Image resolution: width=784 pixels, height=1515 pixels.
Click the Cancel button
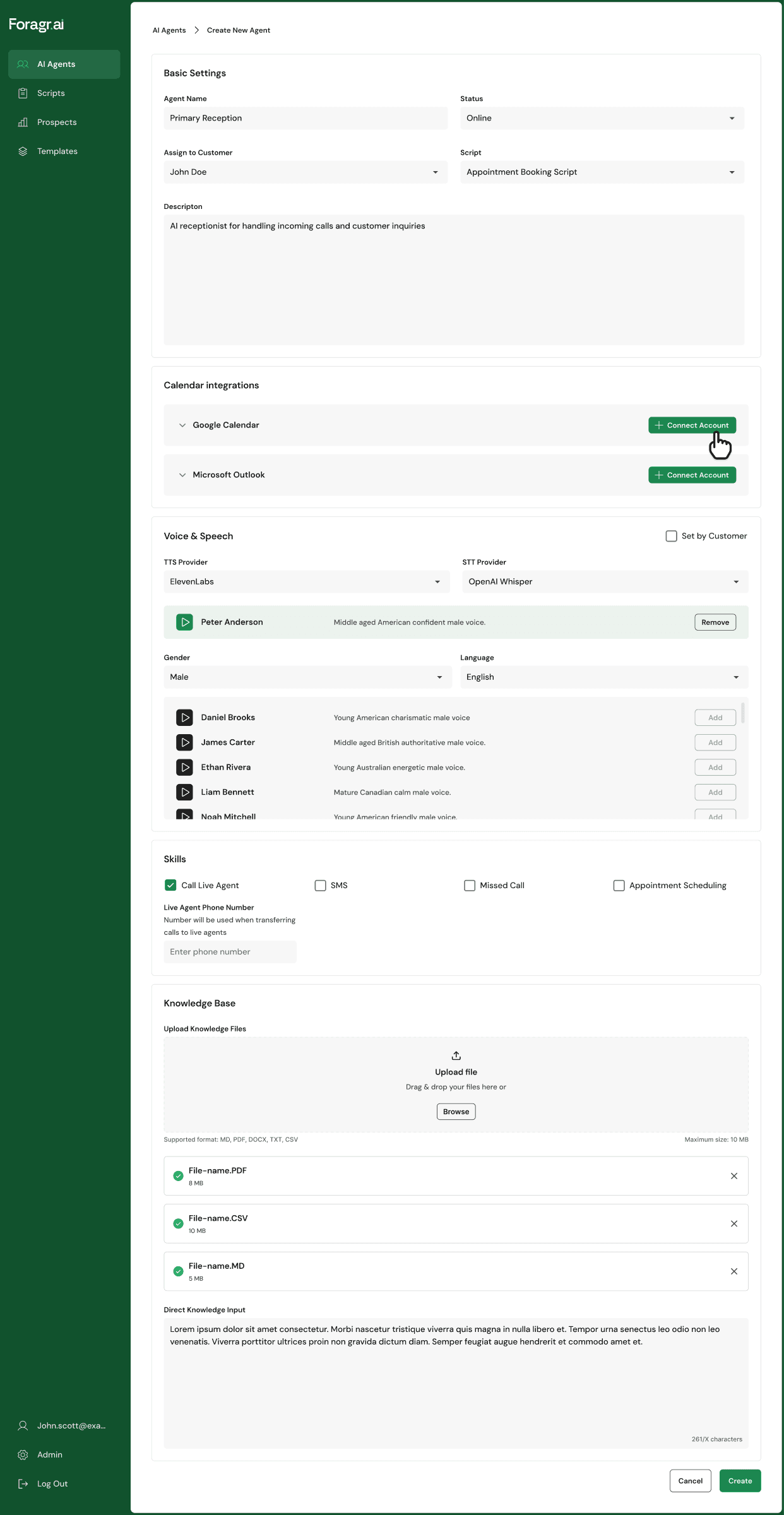[x=691, y=1481]
